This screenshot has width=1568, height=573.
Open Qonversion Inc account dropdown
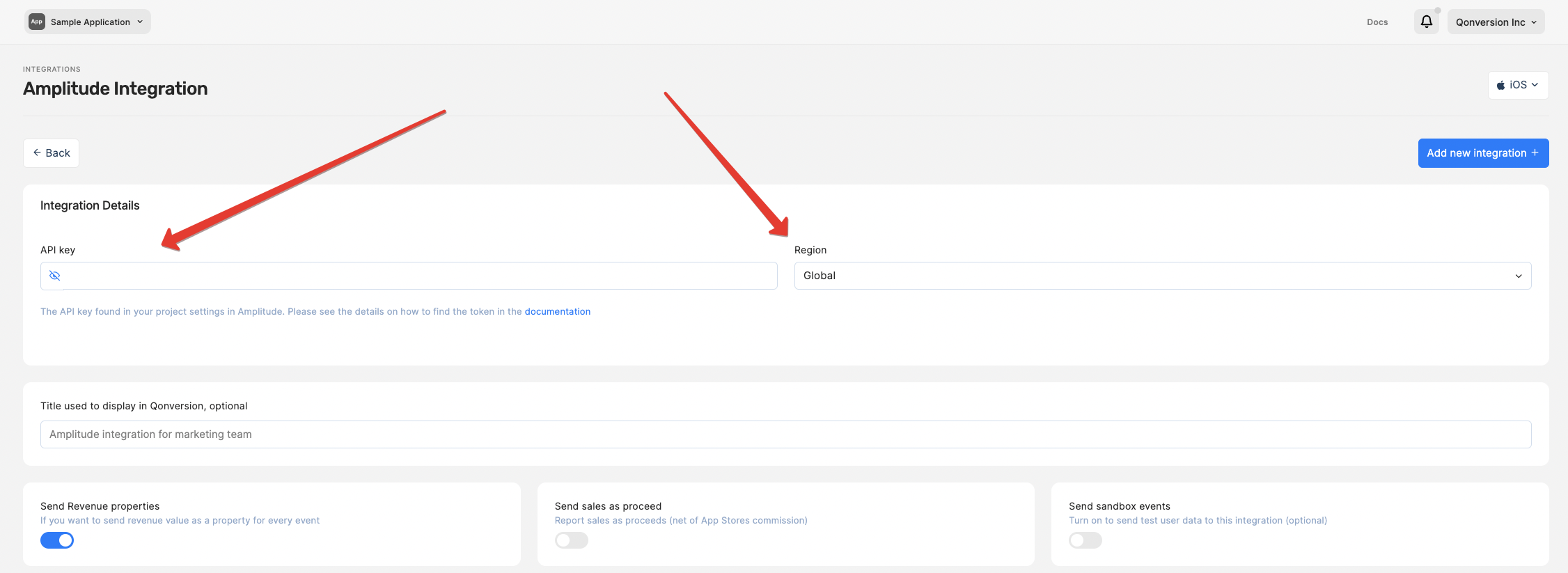pos(1496,22)
